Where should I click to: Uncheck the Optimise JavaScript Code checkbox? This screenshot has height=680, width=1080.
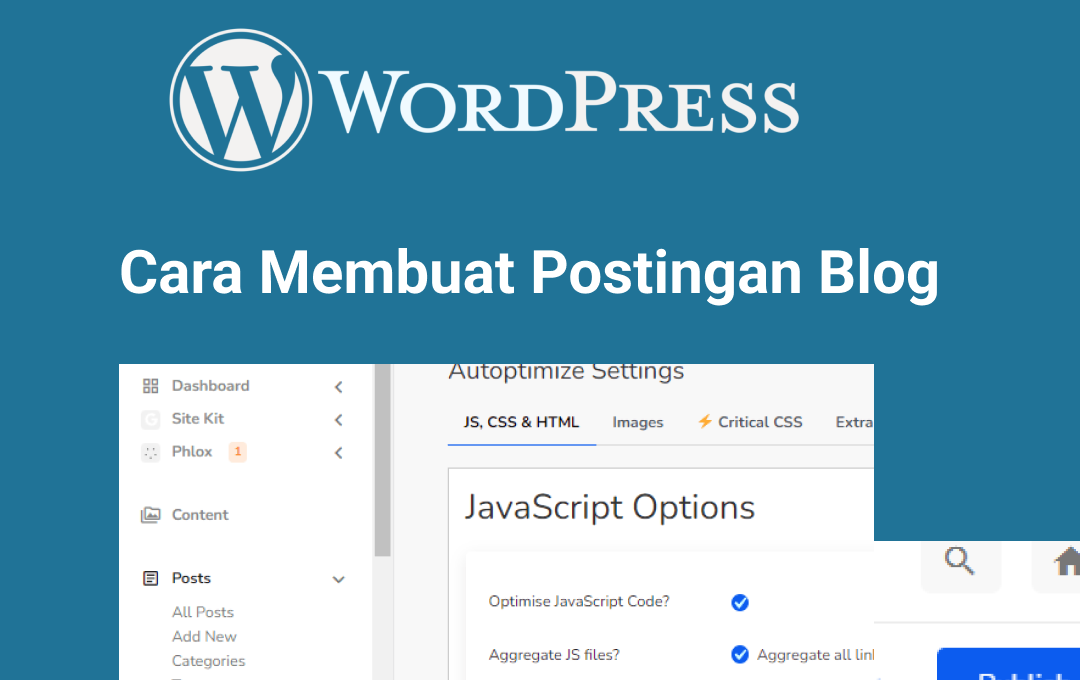coord(740,602)
